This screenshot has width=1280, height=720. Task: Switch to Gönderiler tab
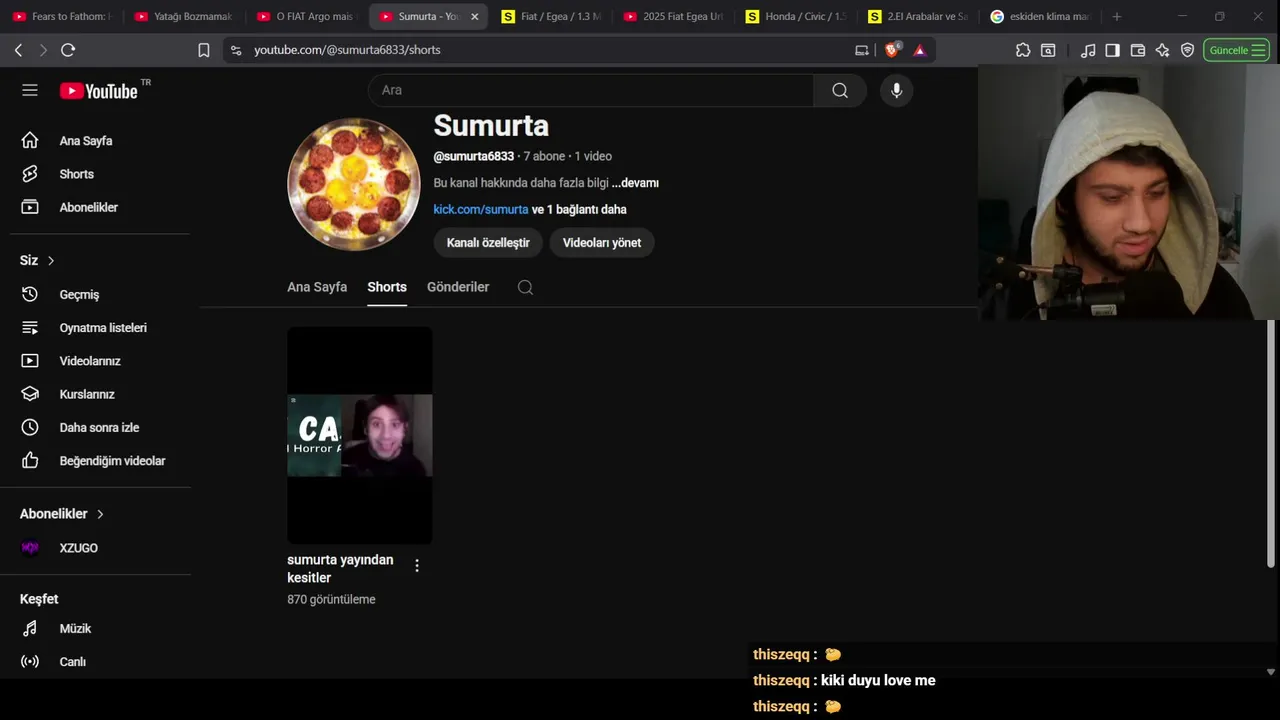[458, 287]
